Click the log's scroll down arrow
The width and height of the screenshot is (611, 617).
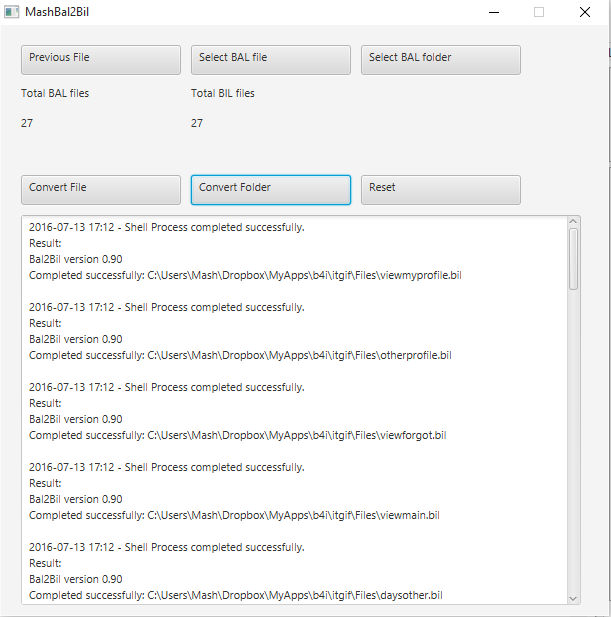573,598
